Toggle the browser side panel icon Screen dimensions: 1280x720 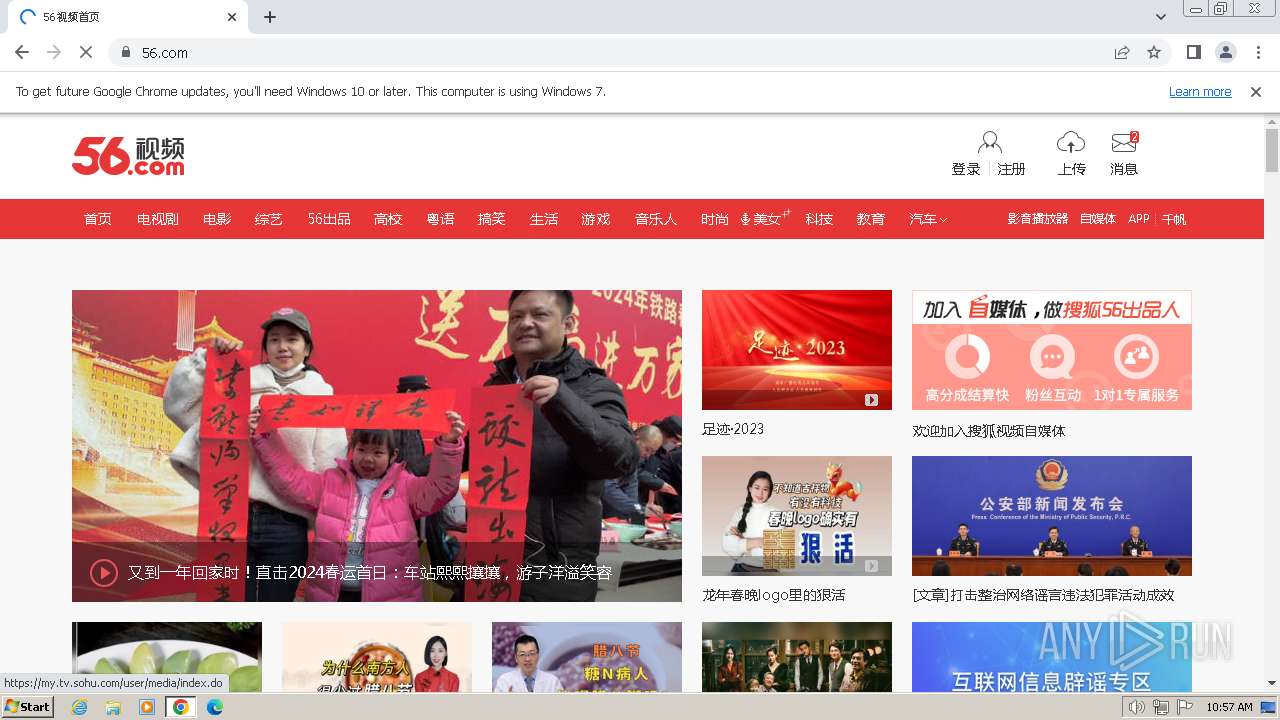(1193, 52)
